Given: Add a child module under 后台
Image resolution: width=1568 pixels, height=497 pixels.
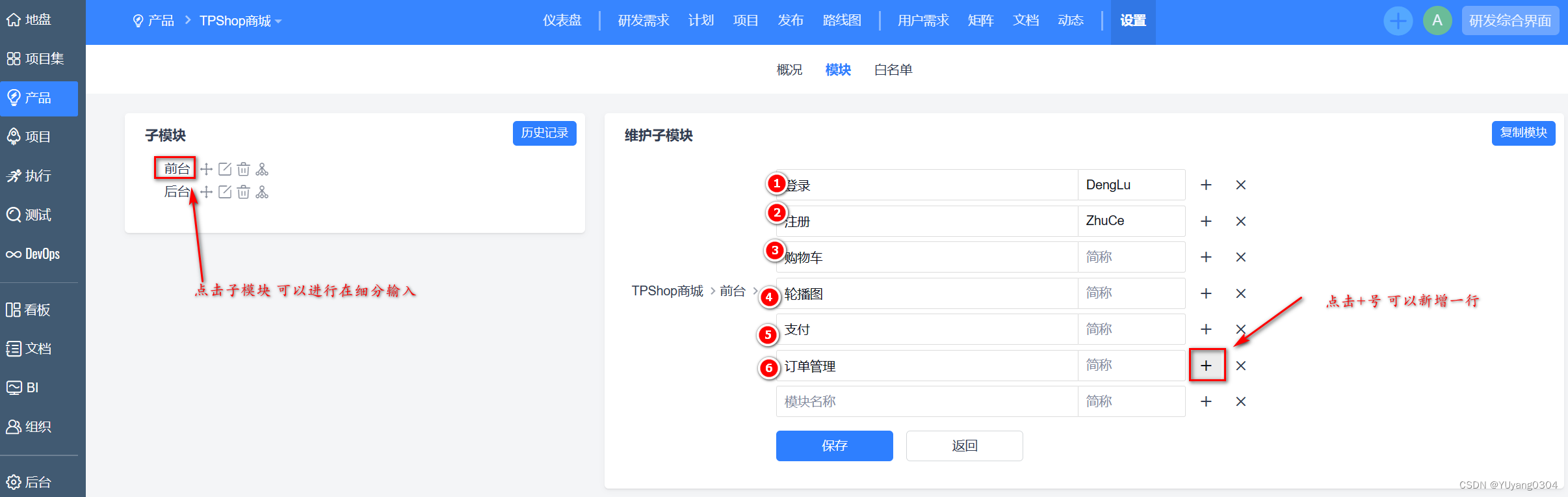Looking at the screenshot, I should pyautogui.click(x=206, y=192).
